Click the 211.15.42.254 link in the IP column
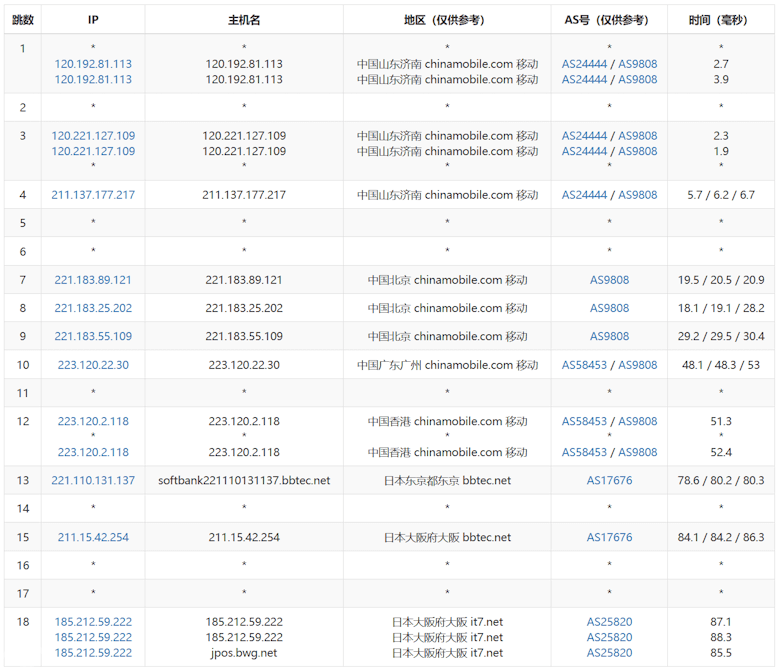This screenshot has height=670, width=780. pyautogui.click(x=93, y=537)
